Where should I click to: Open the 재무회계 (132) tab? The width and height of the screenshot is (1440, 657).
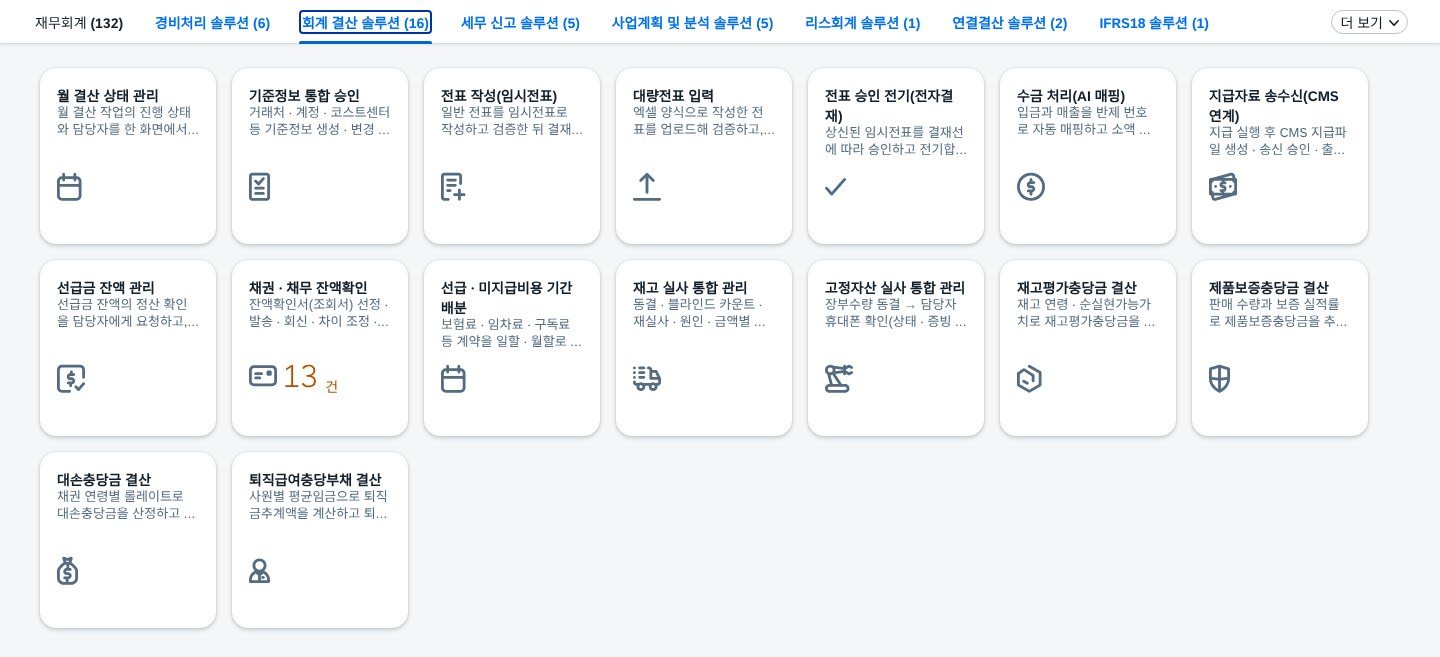(x=79, y=23)
